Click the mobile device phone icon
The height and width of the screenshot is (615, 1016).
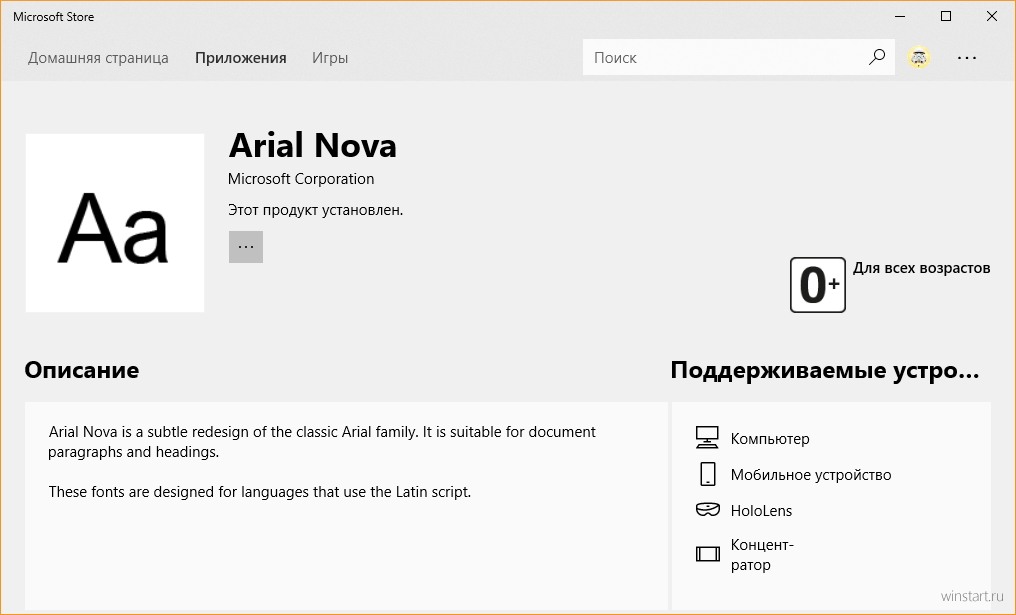pos(708,474)
